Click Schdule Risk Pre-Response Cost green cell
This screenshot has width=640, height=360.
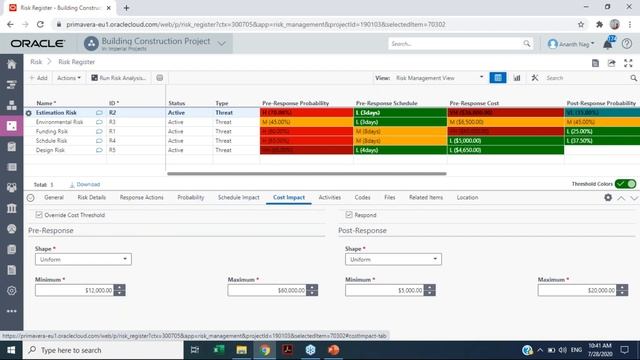click(x=506, y=141)
